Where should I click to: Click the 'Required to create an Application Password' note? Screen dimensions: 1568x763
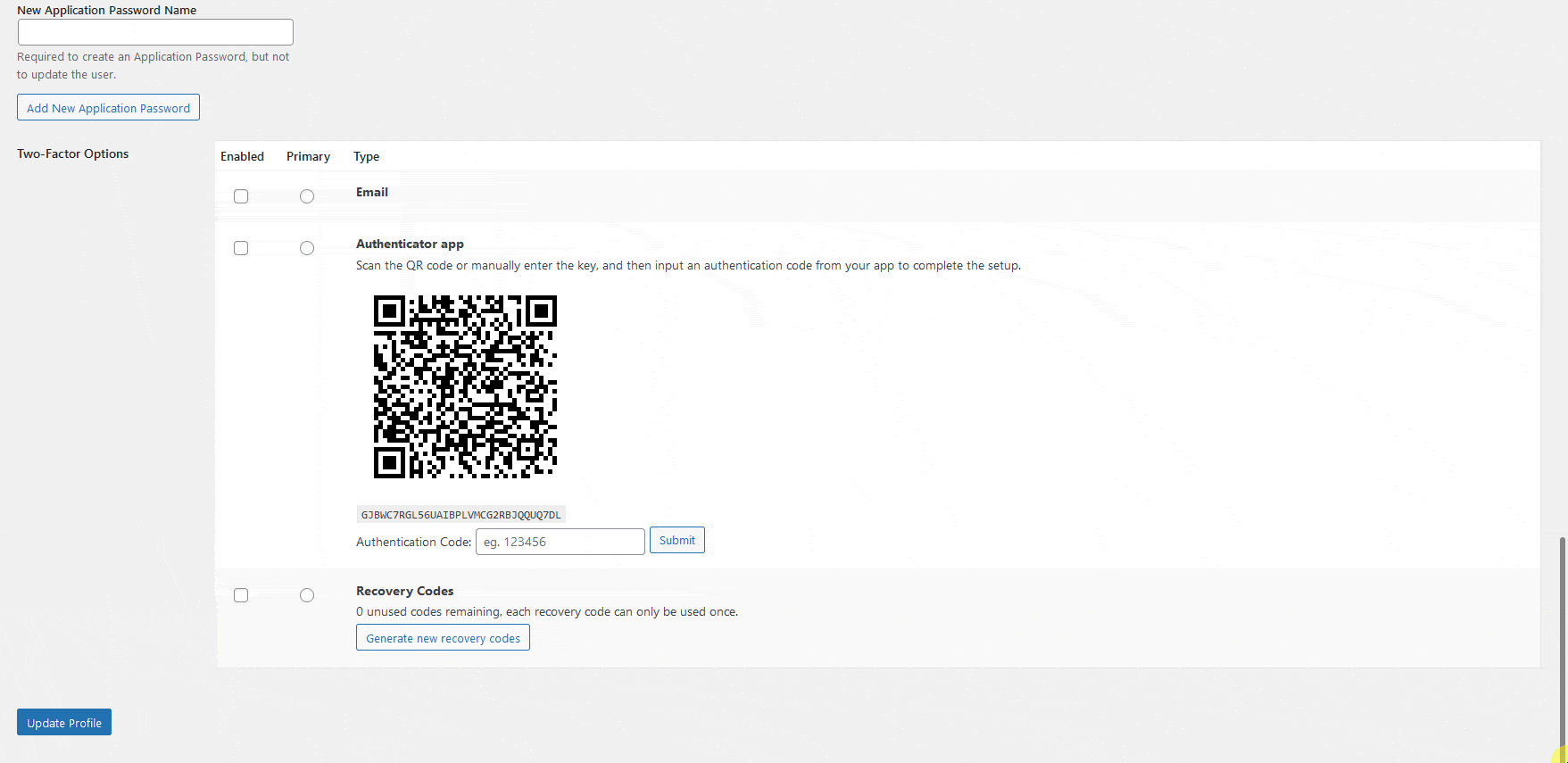[x=153, y=65]
